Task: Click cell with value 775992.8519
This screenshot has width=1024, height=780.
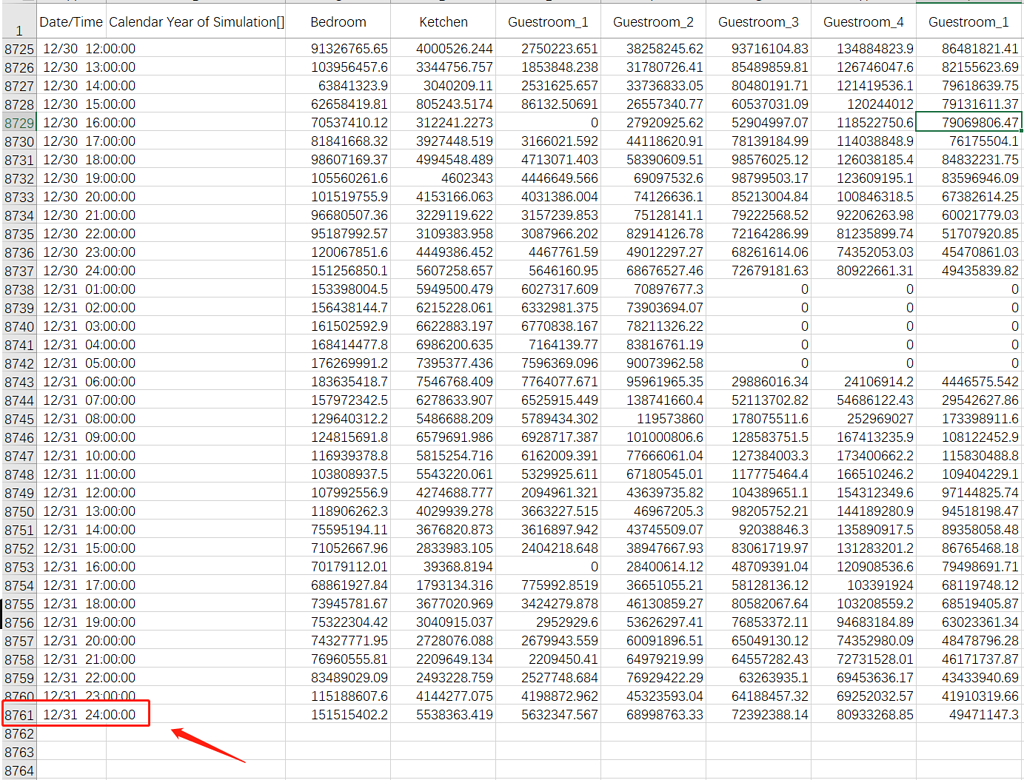Action: pyautogui.click(x=549, y=585)
